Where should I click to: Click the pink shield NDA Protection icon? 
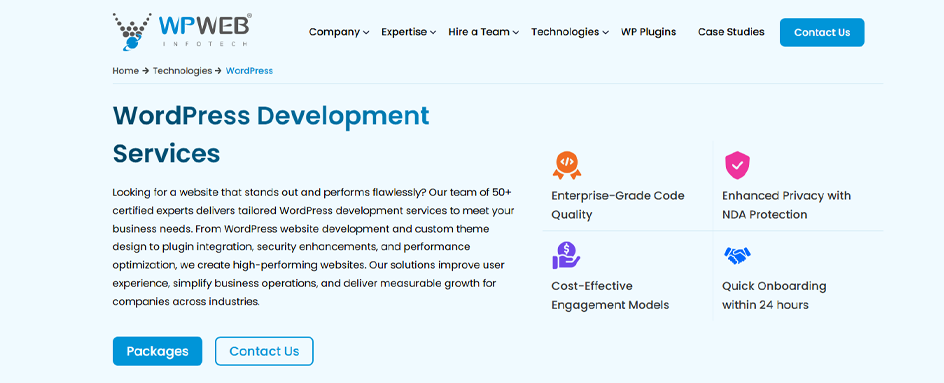coord(737,166)
